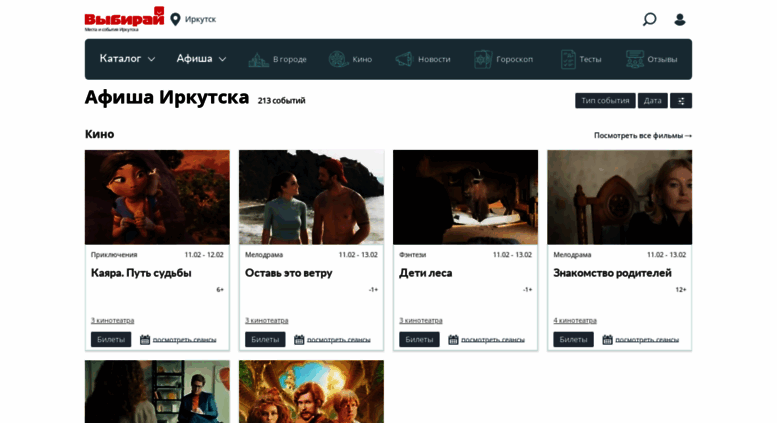This screenshot has height=423, width=777.
Task: Open the Дети леса movie title
Action: pos(426,273)
